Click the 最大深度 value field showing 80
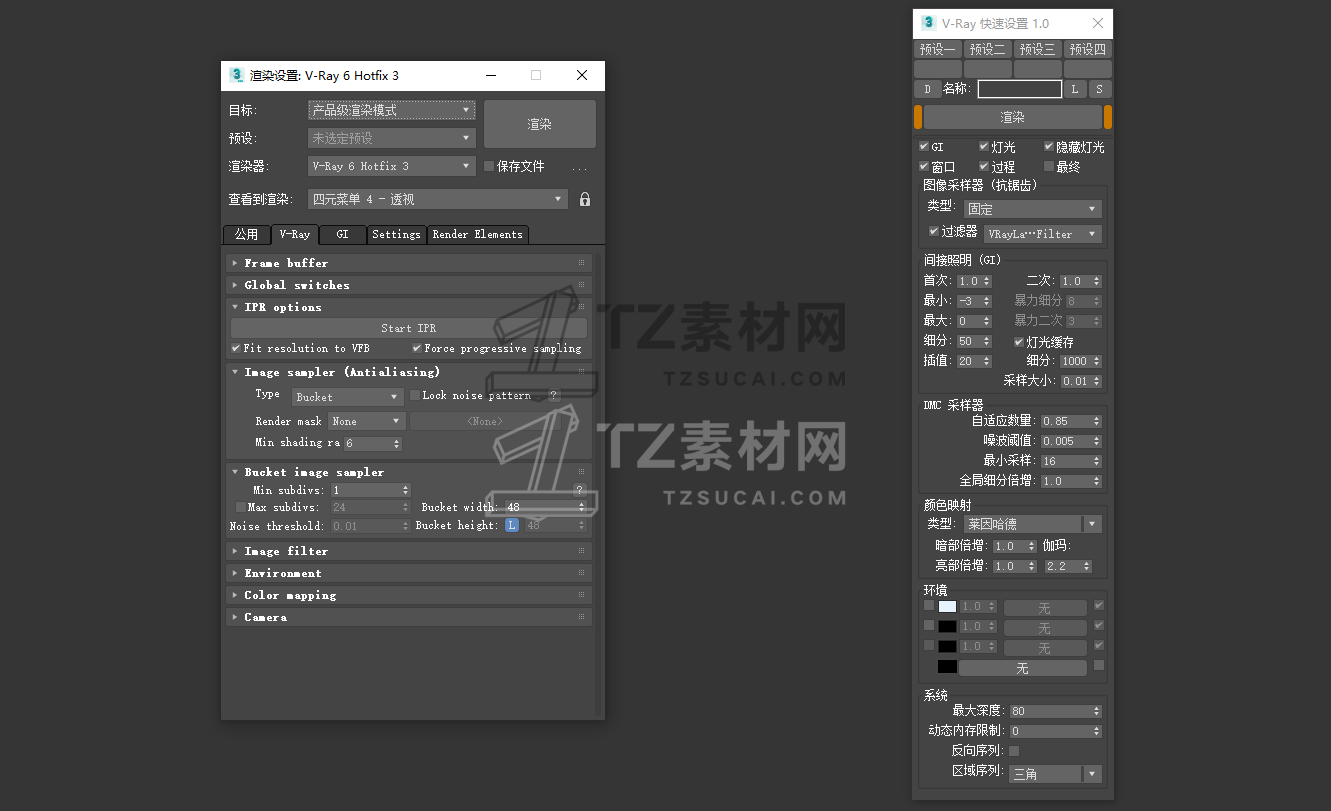 [x=1055, y=711]
